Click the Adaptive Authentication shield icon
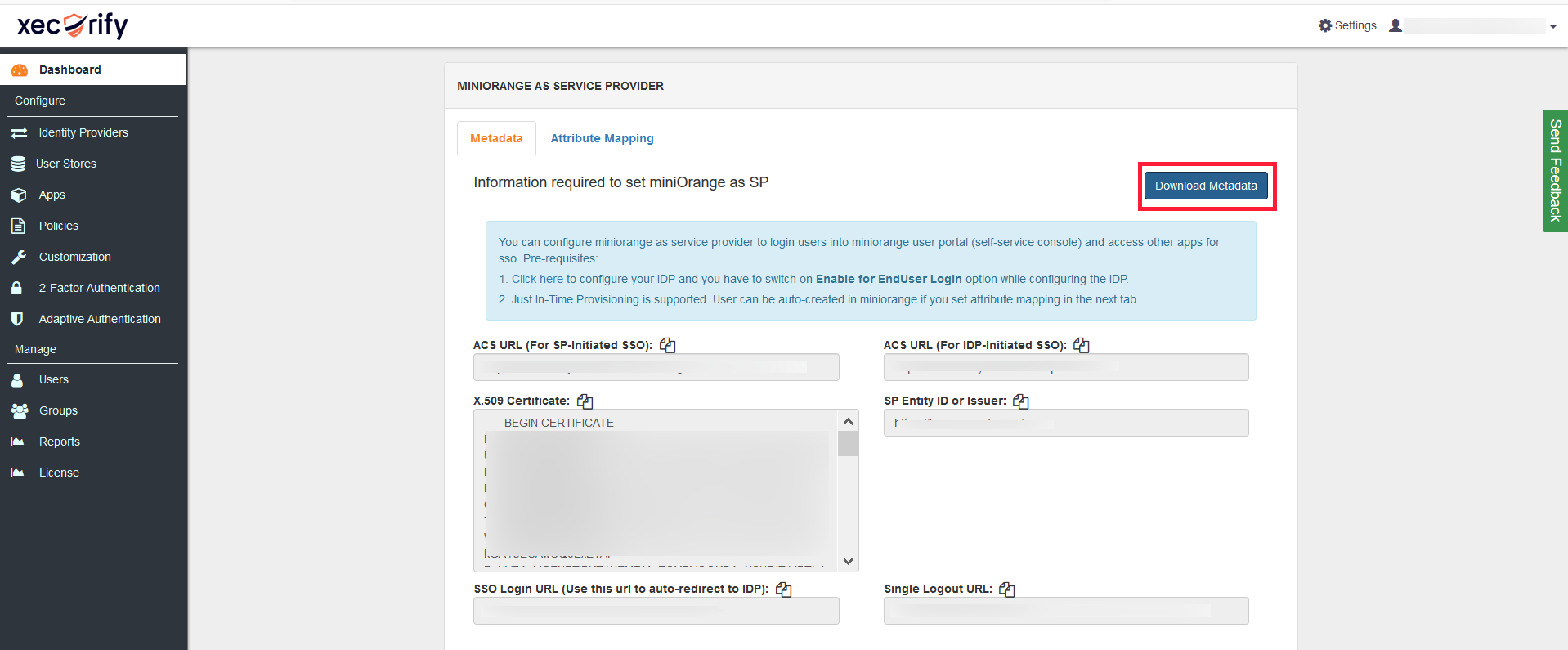Viewport: 1568px width, 650px height. pos(17,319)
